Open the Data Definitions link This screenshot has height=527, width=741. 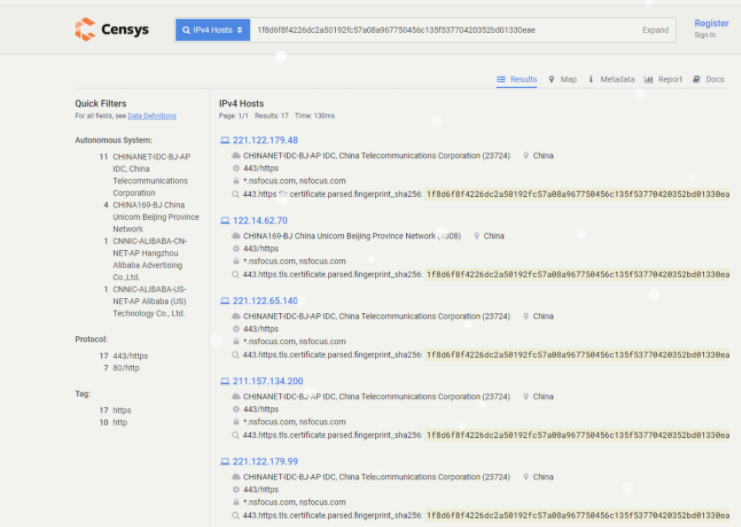[x=152, y=116]
